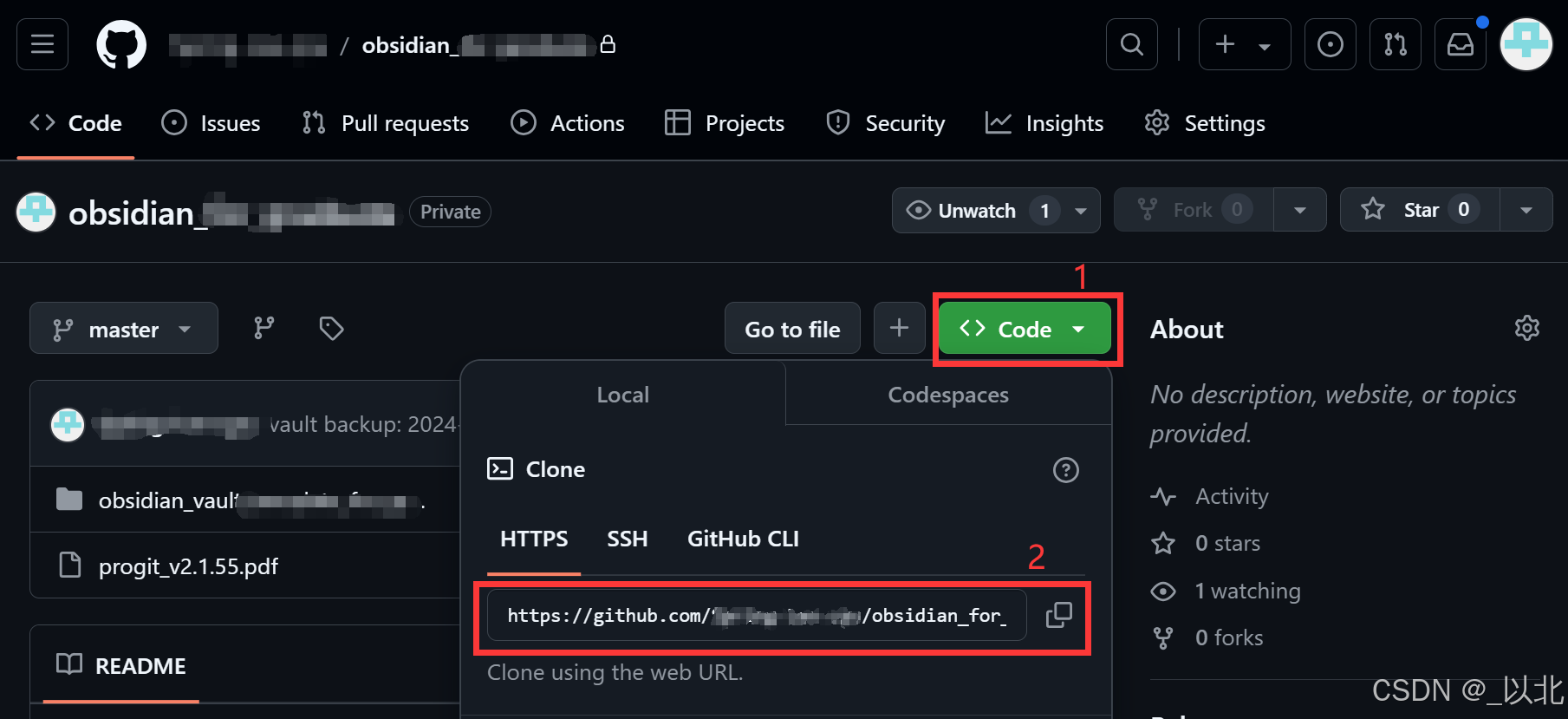Screen dimensions: 1568x719
Task: Switch to the Security tab
Action: (886, 123)
